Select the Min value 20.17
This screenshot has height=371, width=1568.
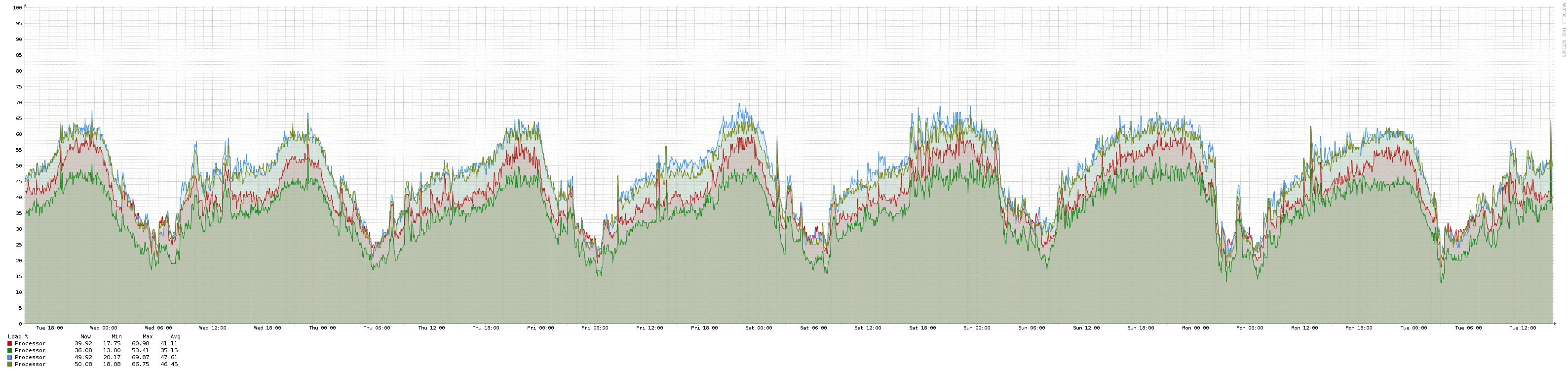[112, 358]
